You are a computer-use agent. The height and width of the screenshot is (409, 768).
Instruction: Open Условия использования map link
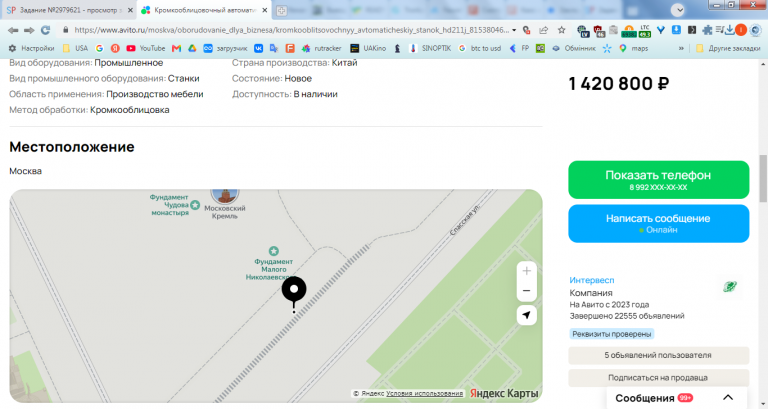[424, 393]
